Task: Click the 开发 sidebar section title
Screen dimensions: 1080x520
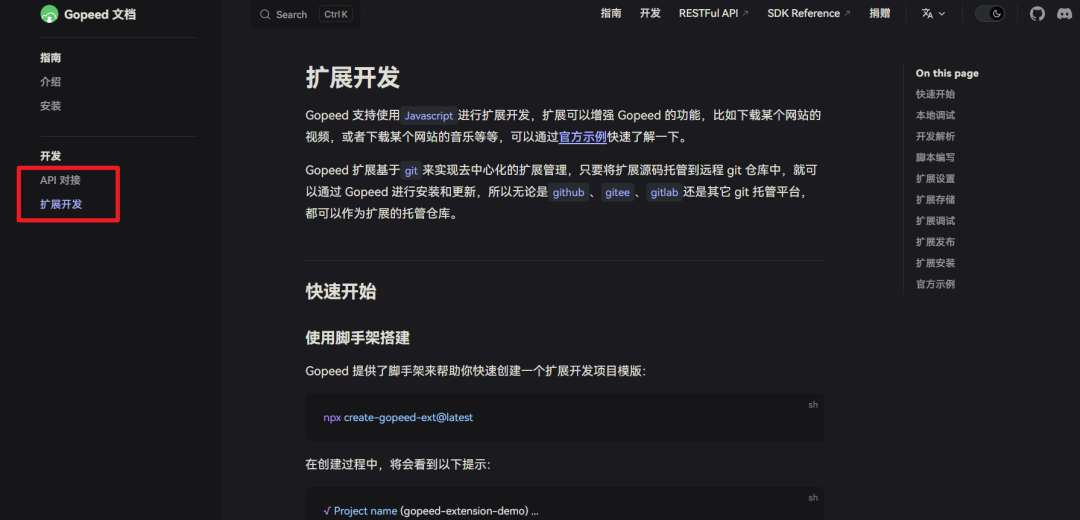Action: tap(50, 156)
